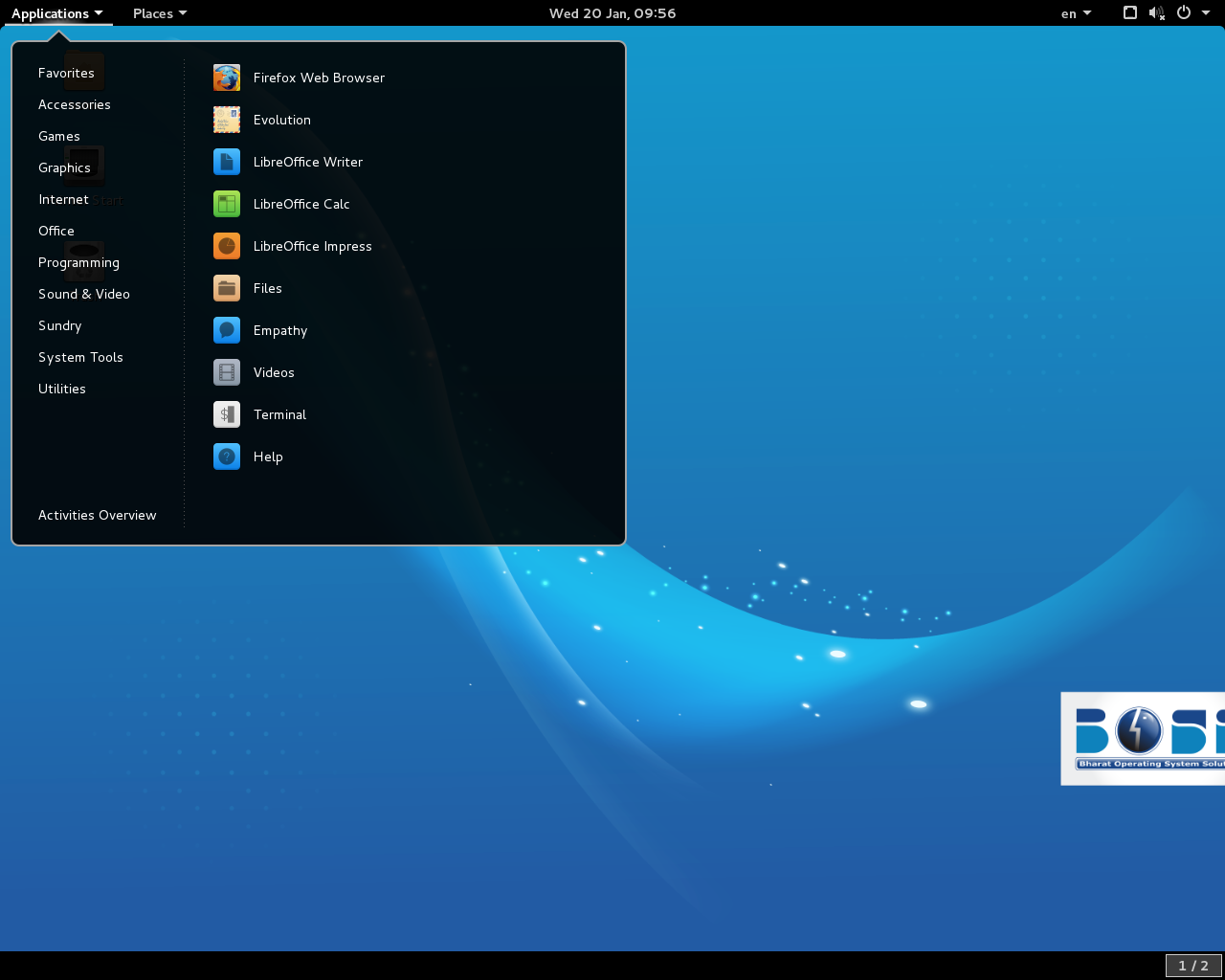Open the Places dropdown menu

tap(160, 12)
